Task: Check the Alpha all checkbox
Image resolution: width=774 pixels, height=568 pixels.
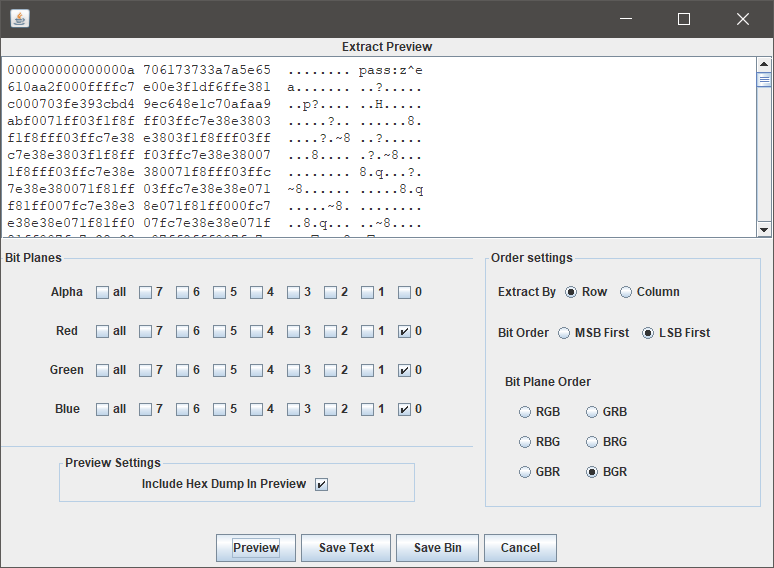Action: [x=102, y=293]
